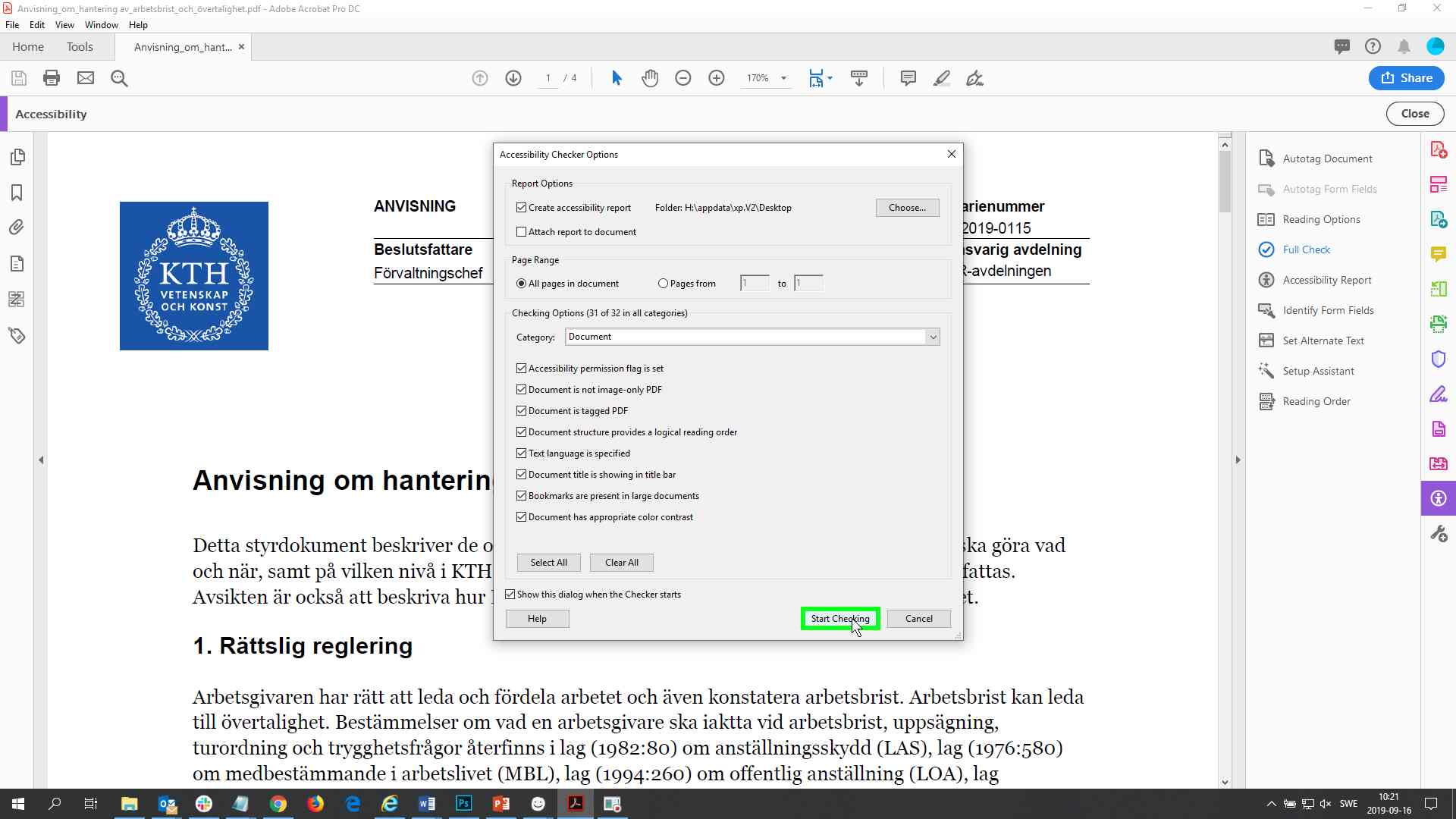The width and height of the screenshot is (1456, 819).
Task: Open the View menu
Action: (x=64, y=25)
